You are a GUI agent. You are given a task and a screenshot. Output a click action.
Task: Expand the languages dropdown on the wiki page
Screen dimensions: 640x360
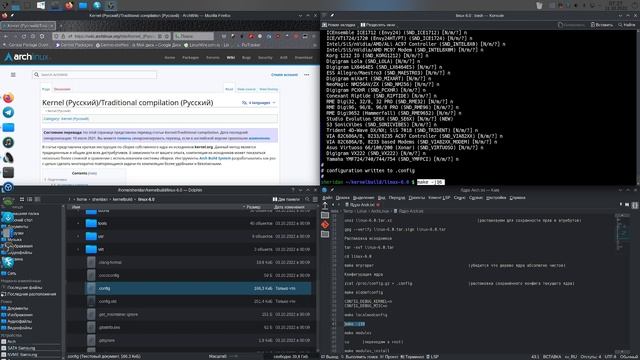click(258, 103)
